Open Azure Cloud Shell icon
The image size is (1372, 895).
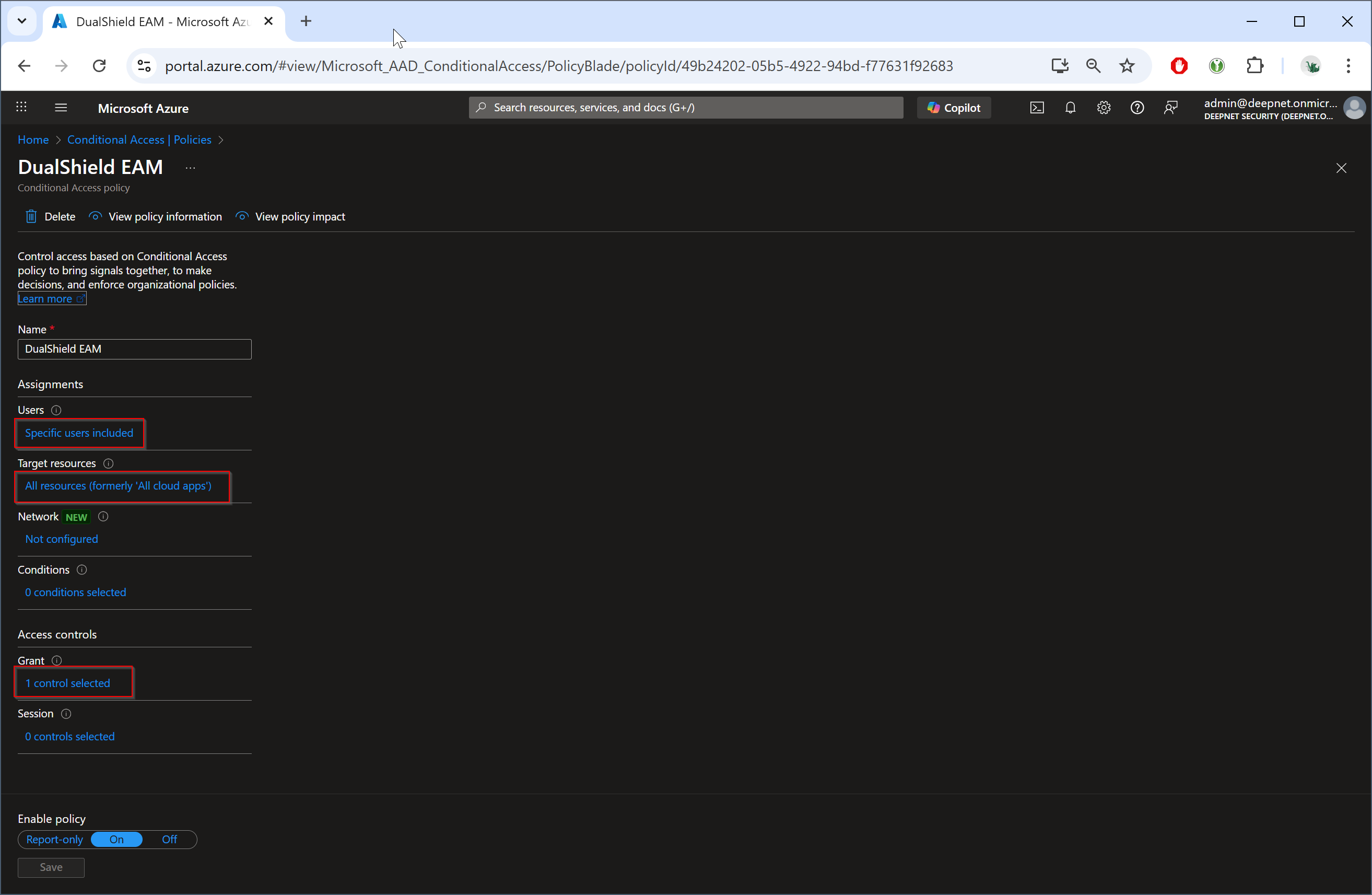pos(1037,108)
